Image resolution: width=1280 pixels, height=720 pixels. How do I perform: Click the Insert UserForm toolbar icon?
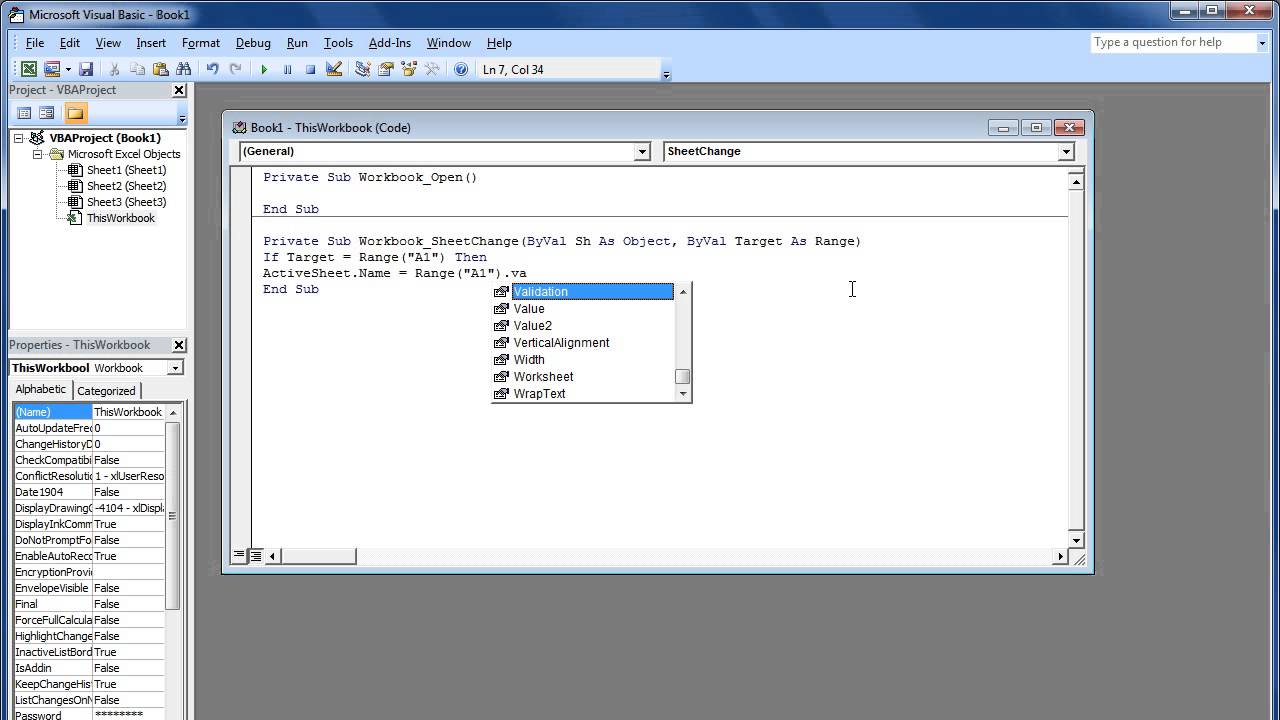pyautogui.click(x=52, y=69)
